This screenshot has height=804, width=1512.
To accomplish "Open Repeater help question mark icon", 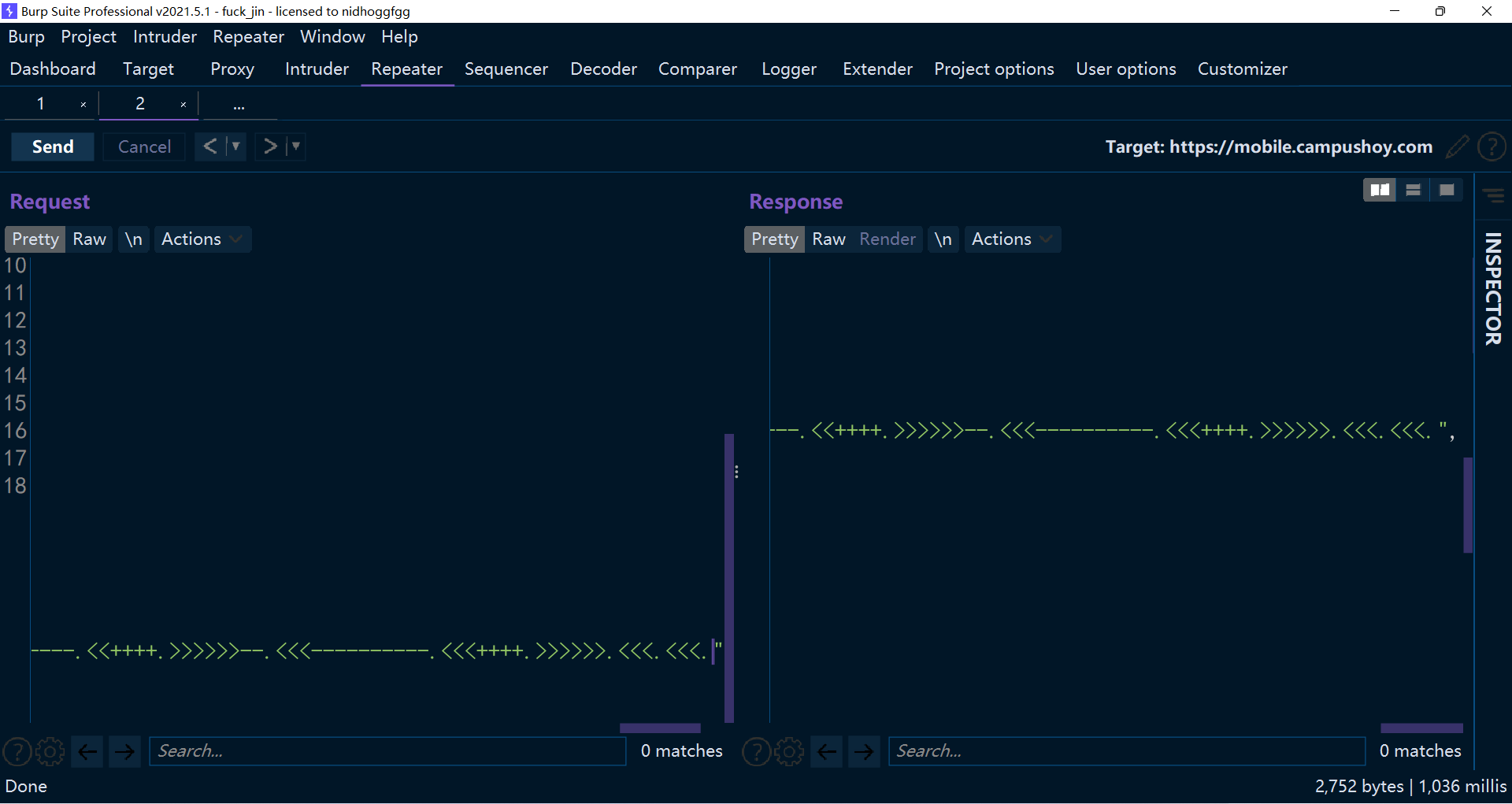I will point(1492,146).
